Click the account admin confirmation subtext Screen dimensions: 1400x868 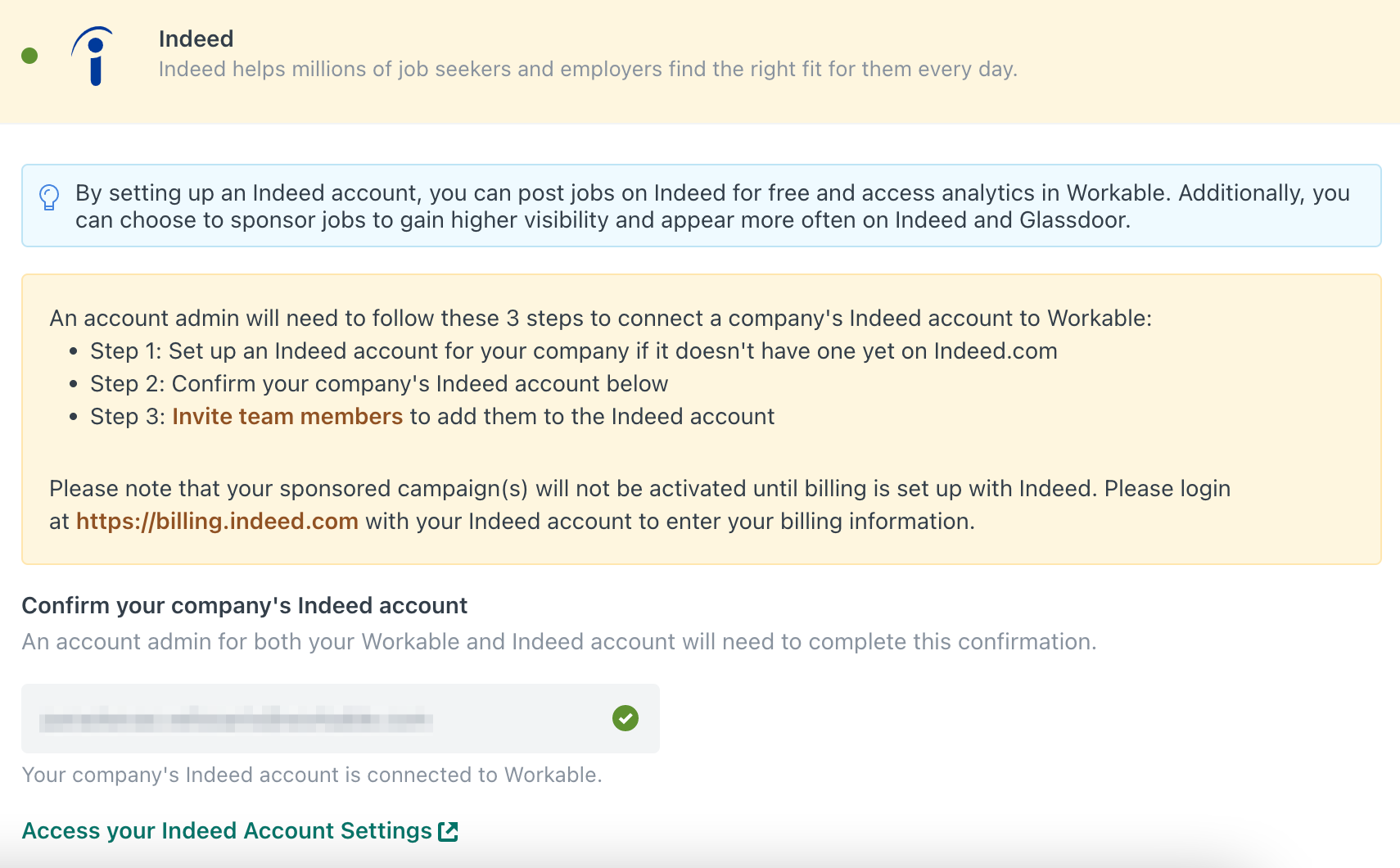coord(559,641)
